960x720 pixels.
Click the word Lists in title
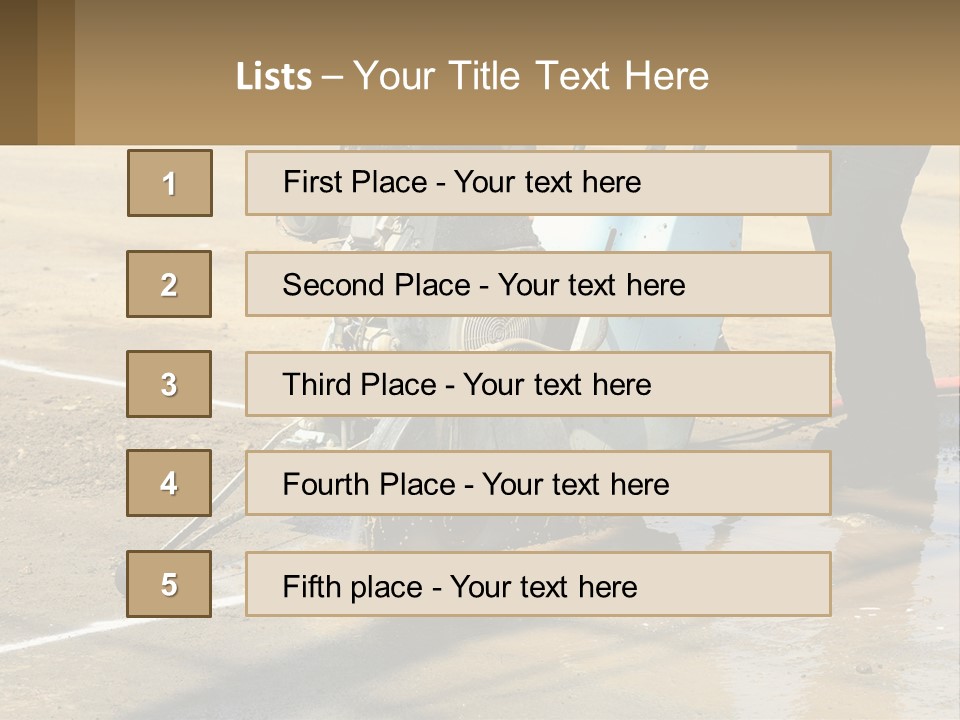(x=274, y=77)
